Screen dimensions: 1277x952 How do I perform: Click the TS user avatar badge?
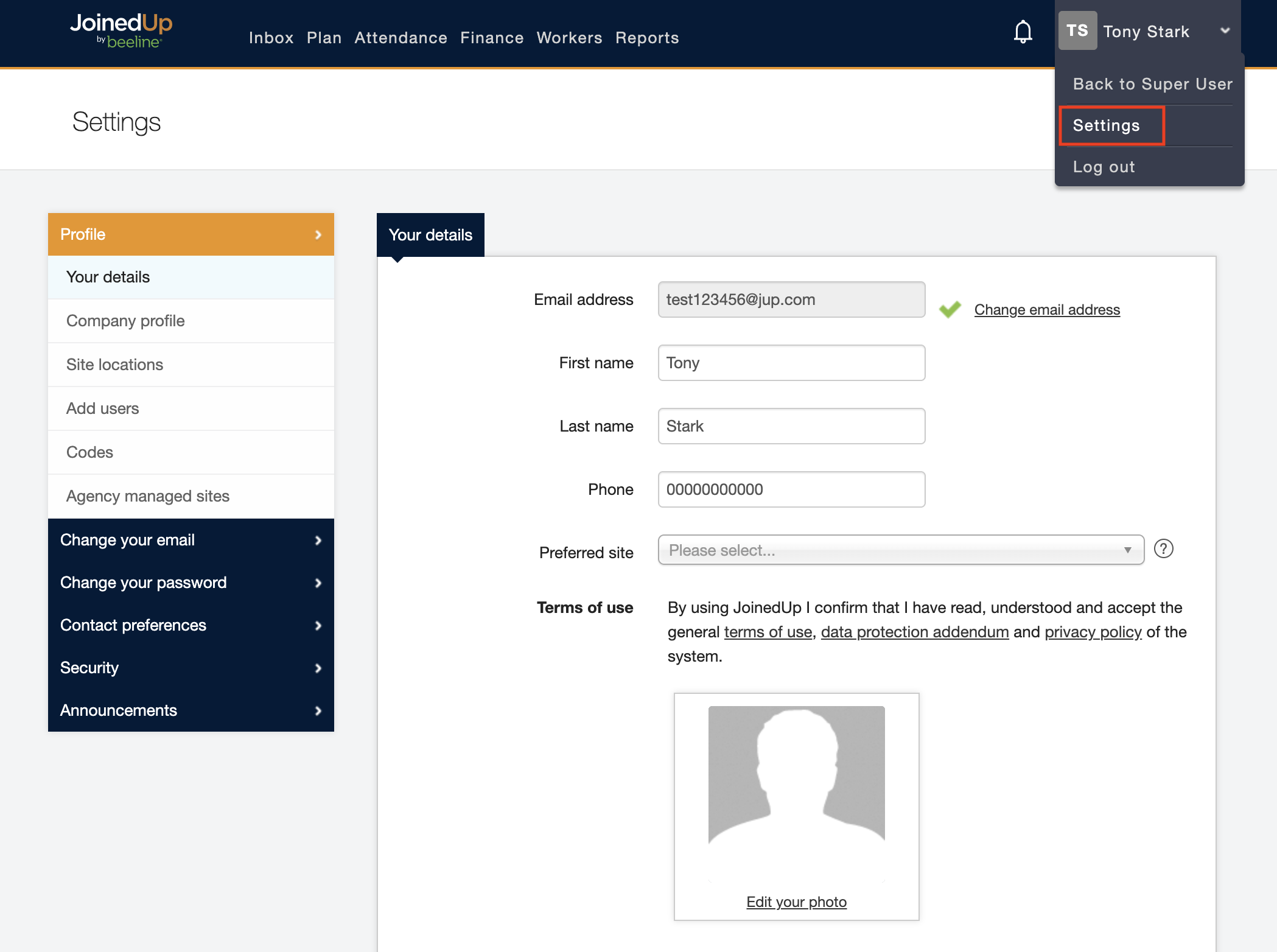(x=1077, y=30)
